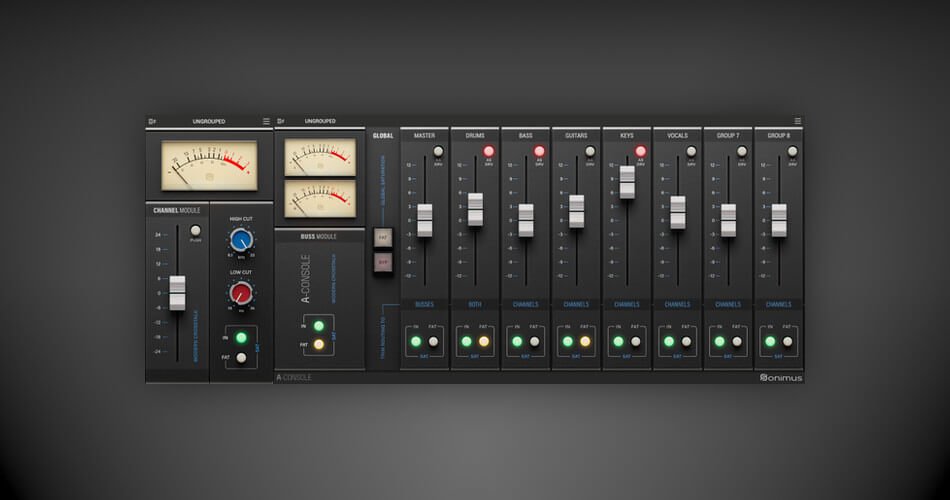
Task: Click the buss module group icon beside UNGROUPED
Action: click(x=281, y=121)
